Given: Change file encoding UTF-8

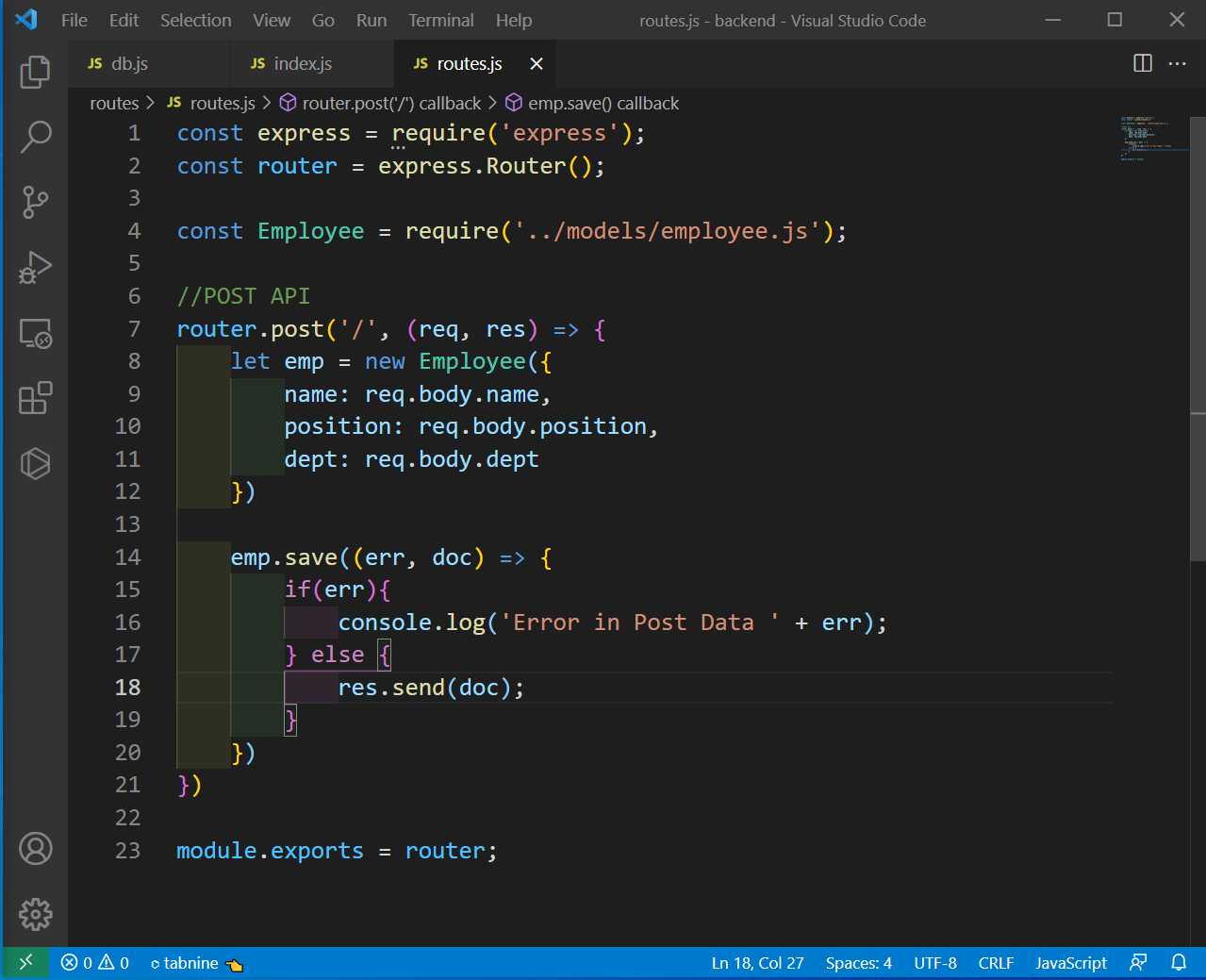Looking at the screenshot, I should (935, 963).
